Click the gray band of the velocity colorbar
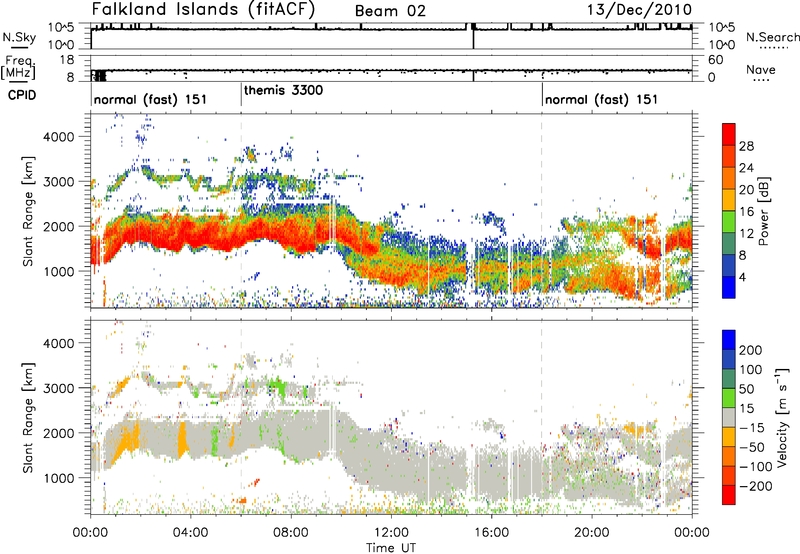The width and height of the screenshot is (800, 554). (x=729, y=418)
